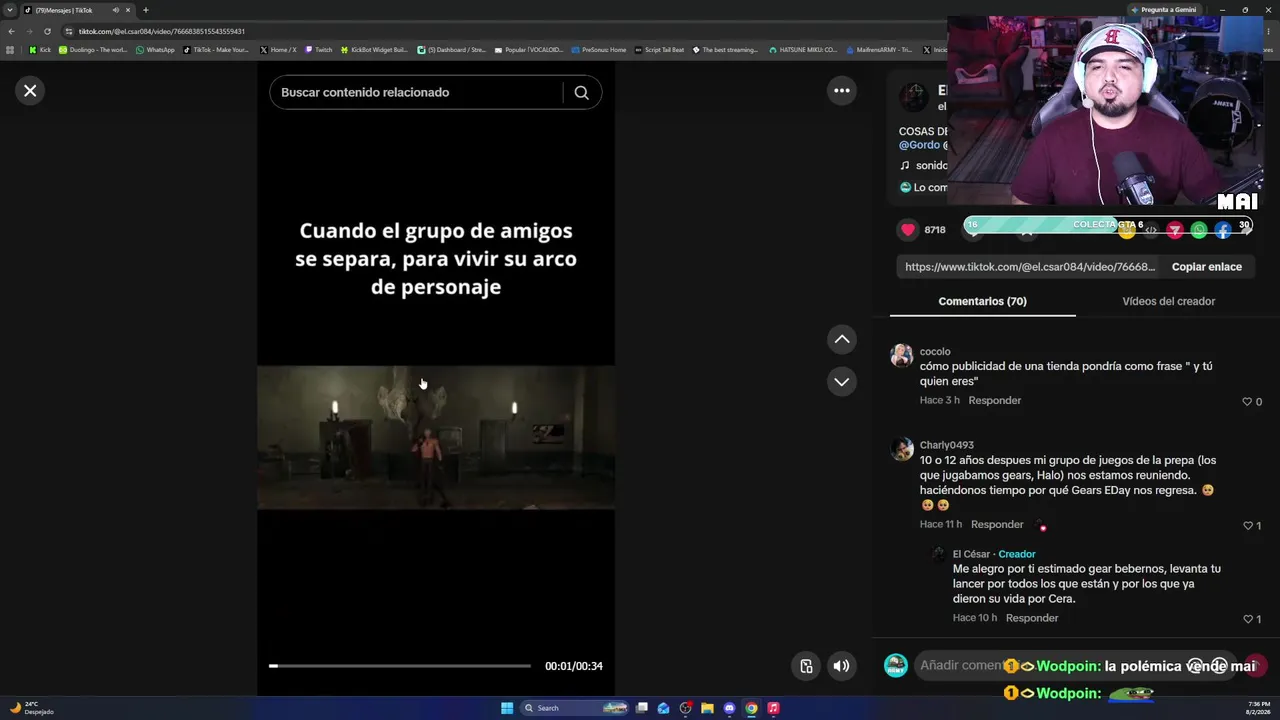1280x720 pixels.
Task: Seek on the video progress bar
Action: tap(400, 666)
